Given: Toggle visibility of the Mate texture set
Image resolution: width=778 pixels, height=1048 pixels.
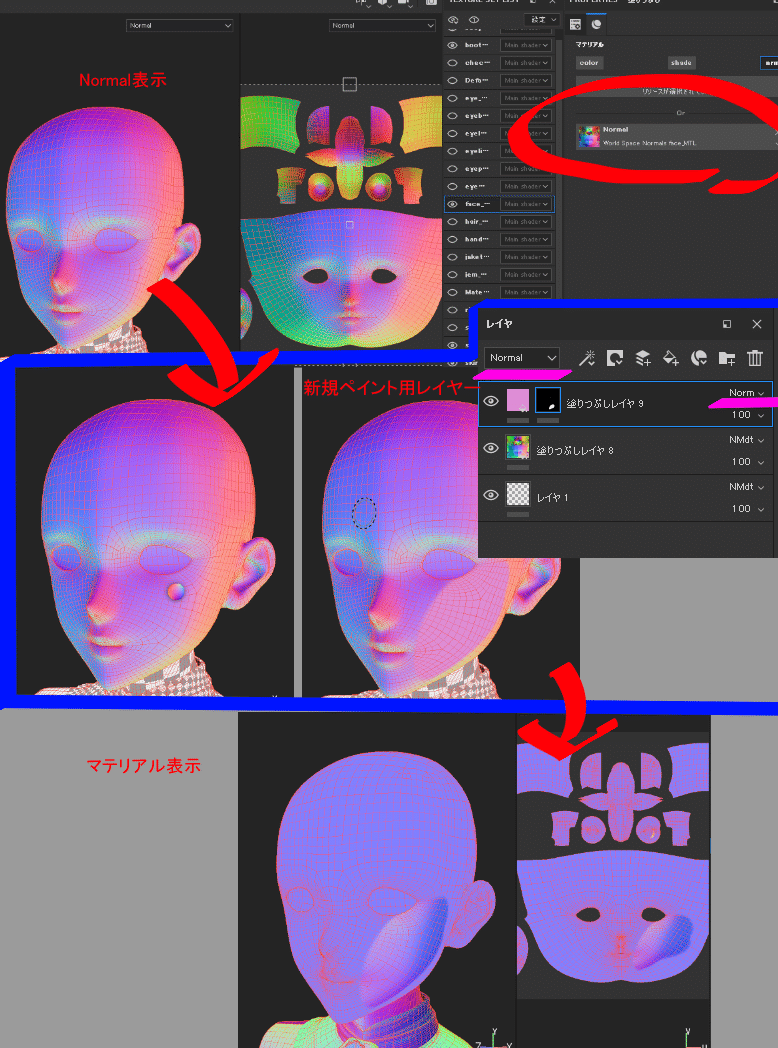Looking at the screenshot, I should click(x=452, y=293).
